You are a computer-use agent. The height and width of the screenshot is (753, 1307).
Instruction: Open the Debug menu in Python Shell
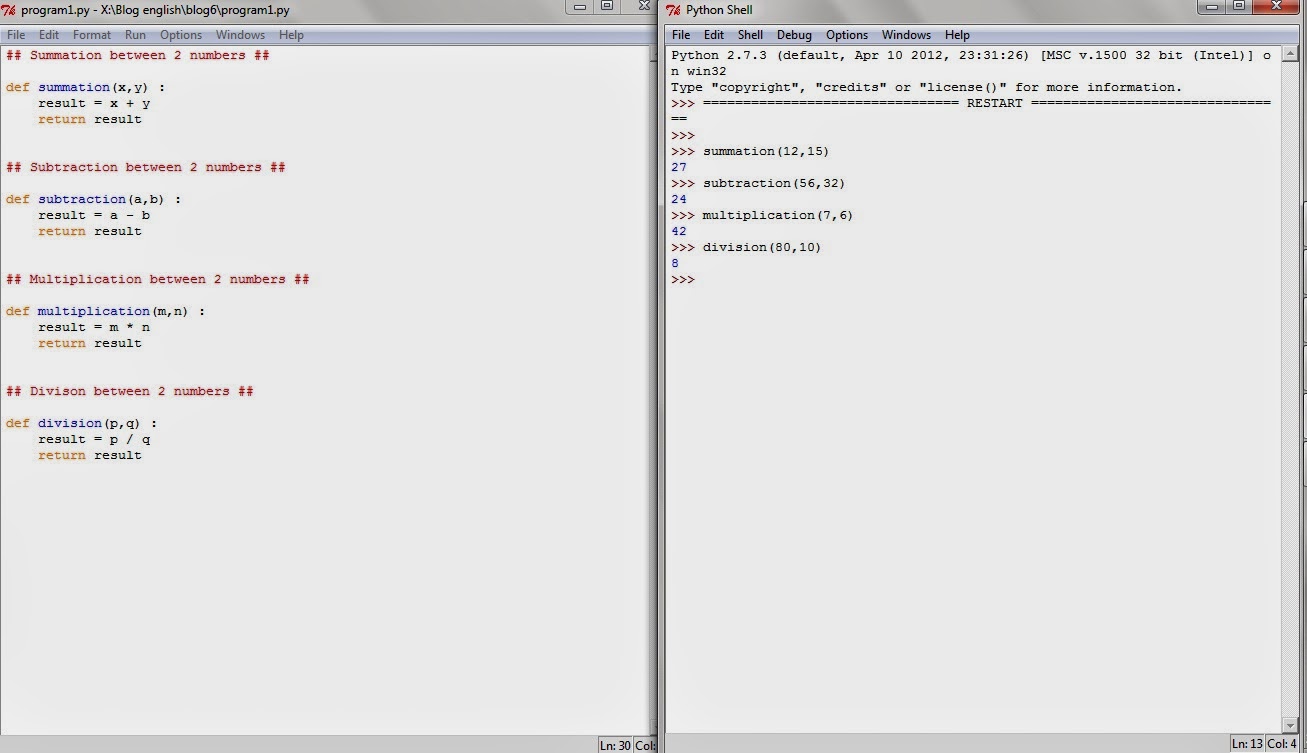tap(793, 34)
